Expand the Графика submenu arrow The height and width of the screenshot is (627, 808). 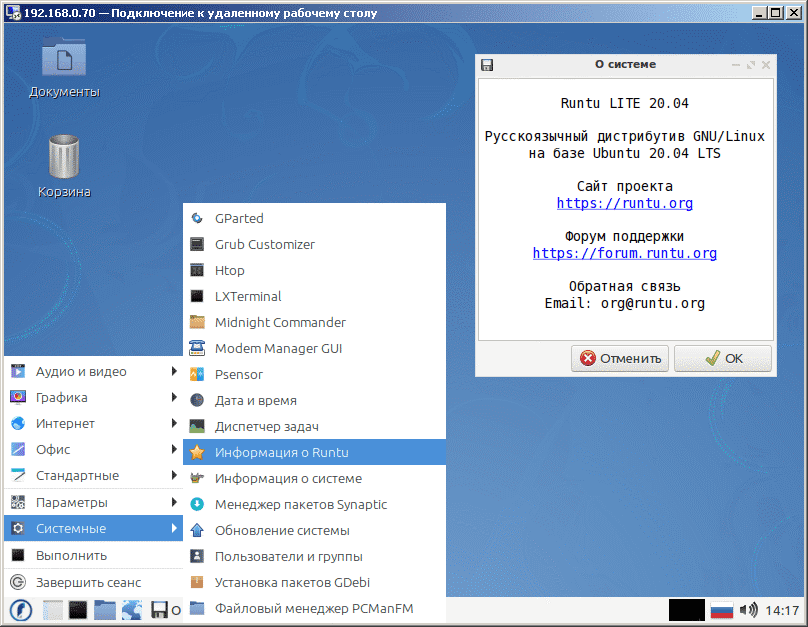[174, 397]
